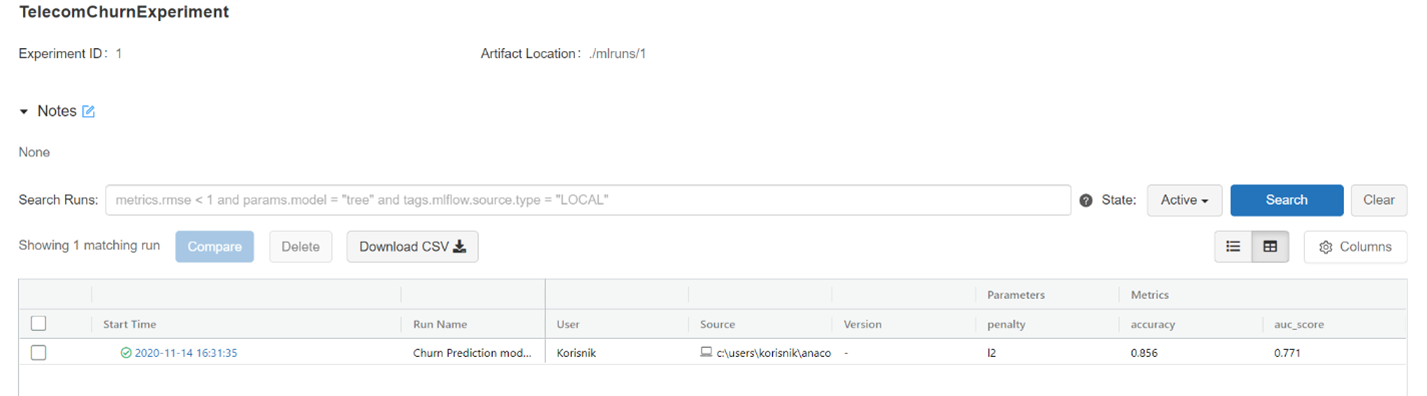Collapse the Notes section arrow

[24, 112]
